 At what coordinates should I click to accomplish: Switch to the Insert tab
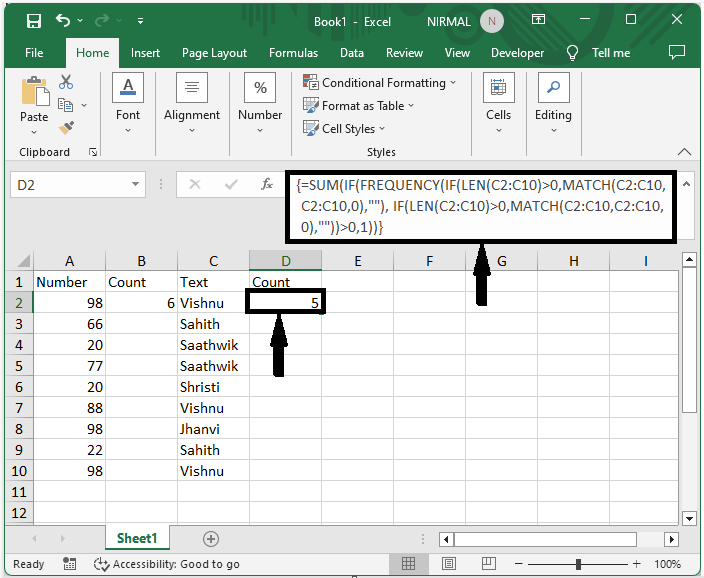(x=145, y=53)
